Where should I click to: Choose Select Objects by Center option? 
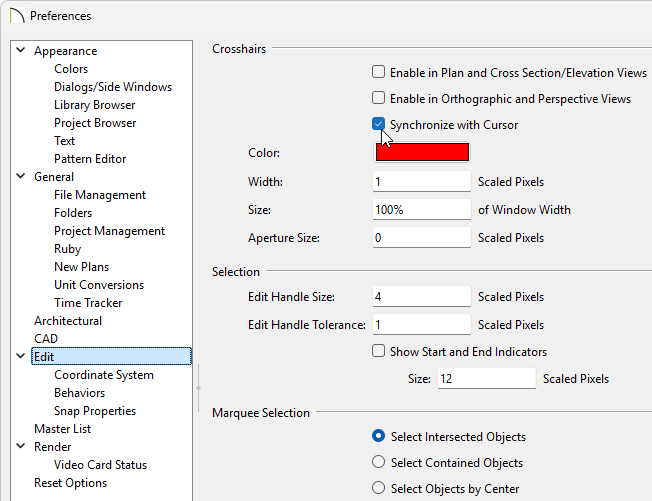coord(378,488)
